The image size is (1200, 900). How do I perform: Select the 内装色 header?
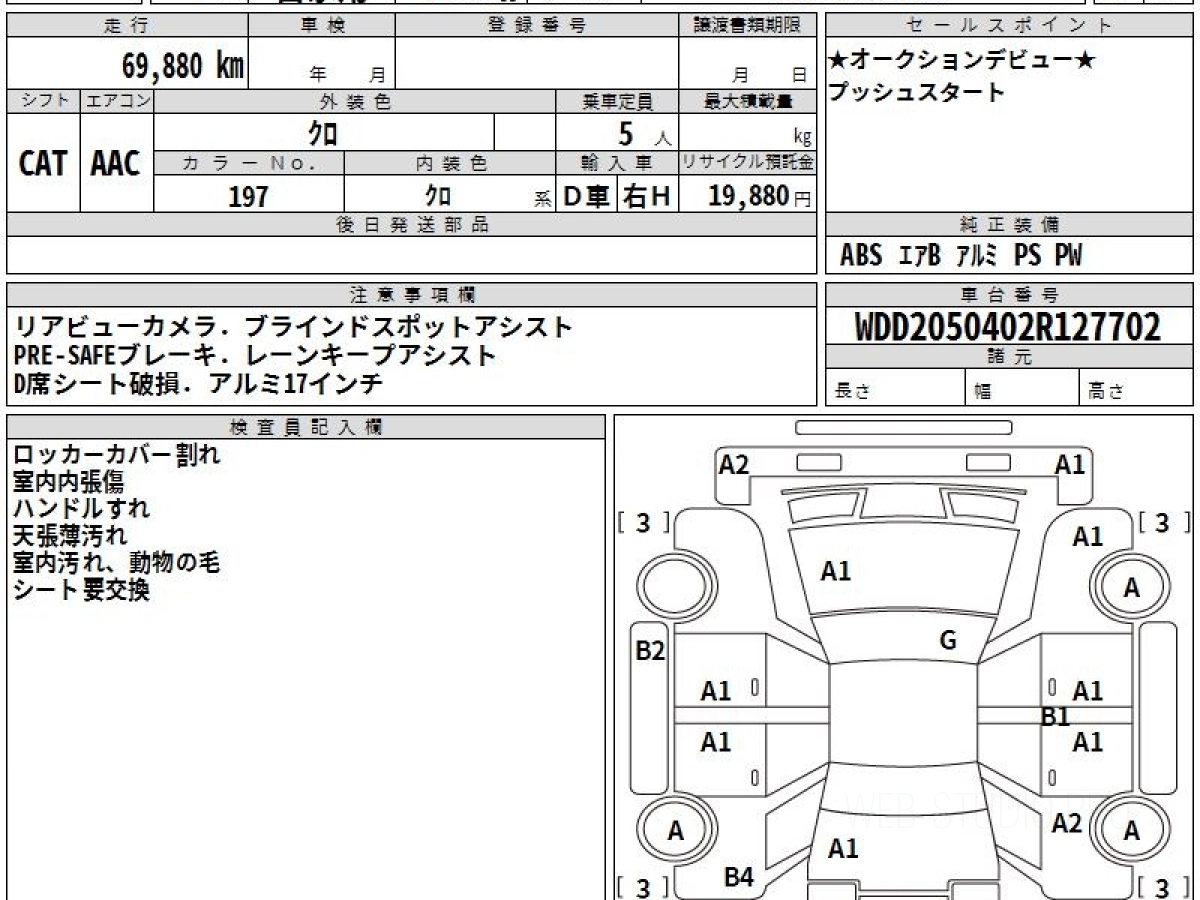[x=450, y=163]
